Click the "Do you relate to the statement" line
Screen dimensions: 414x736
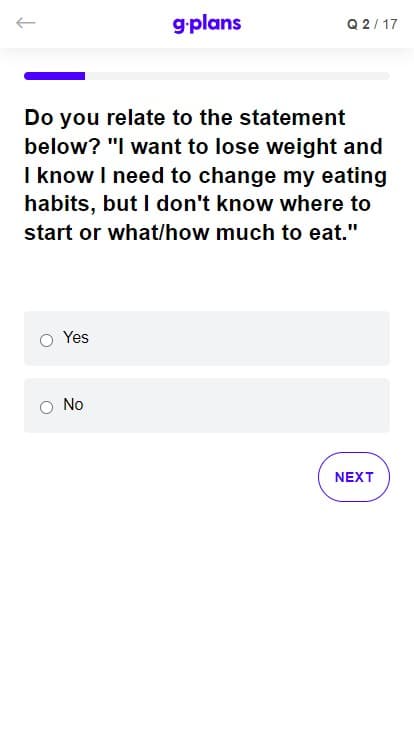pos(185,118)
